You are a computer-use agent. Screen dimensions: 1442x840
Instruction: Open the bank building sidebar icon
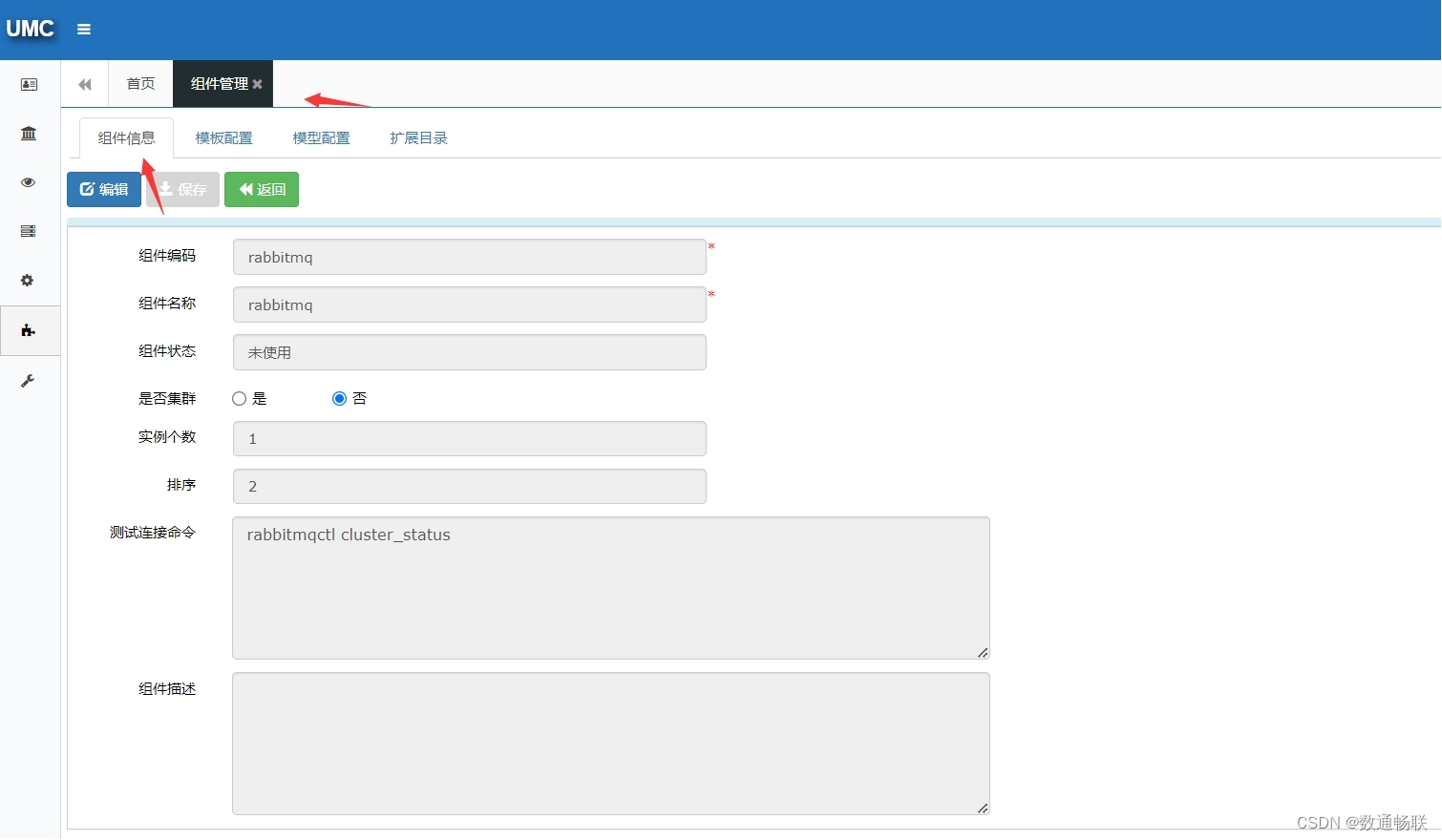point(29,134)
